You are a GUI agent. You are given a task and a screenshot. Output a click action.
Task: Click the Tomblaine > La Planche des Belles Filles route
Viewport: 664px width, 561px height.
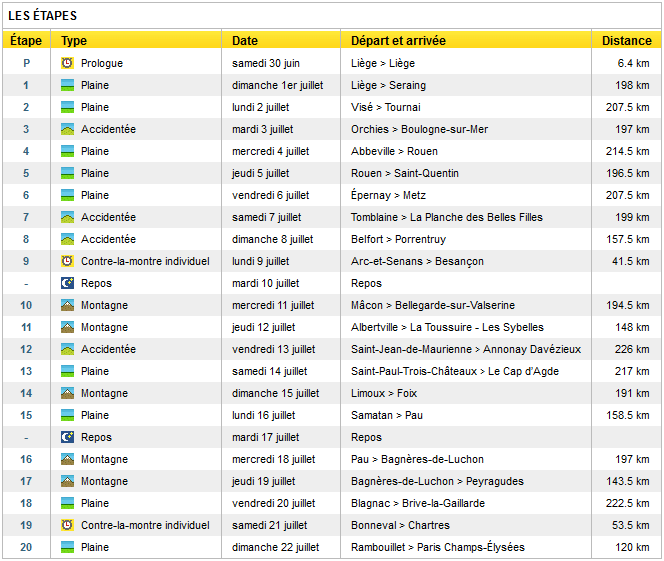tap(448, 217)
